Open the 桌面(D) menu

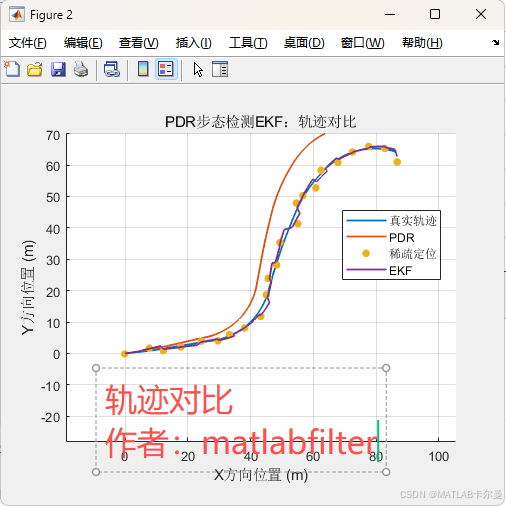[304, 43]
